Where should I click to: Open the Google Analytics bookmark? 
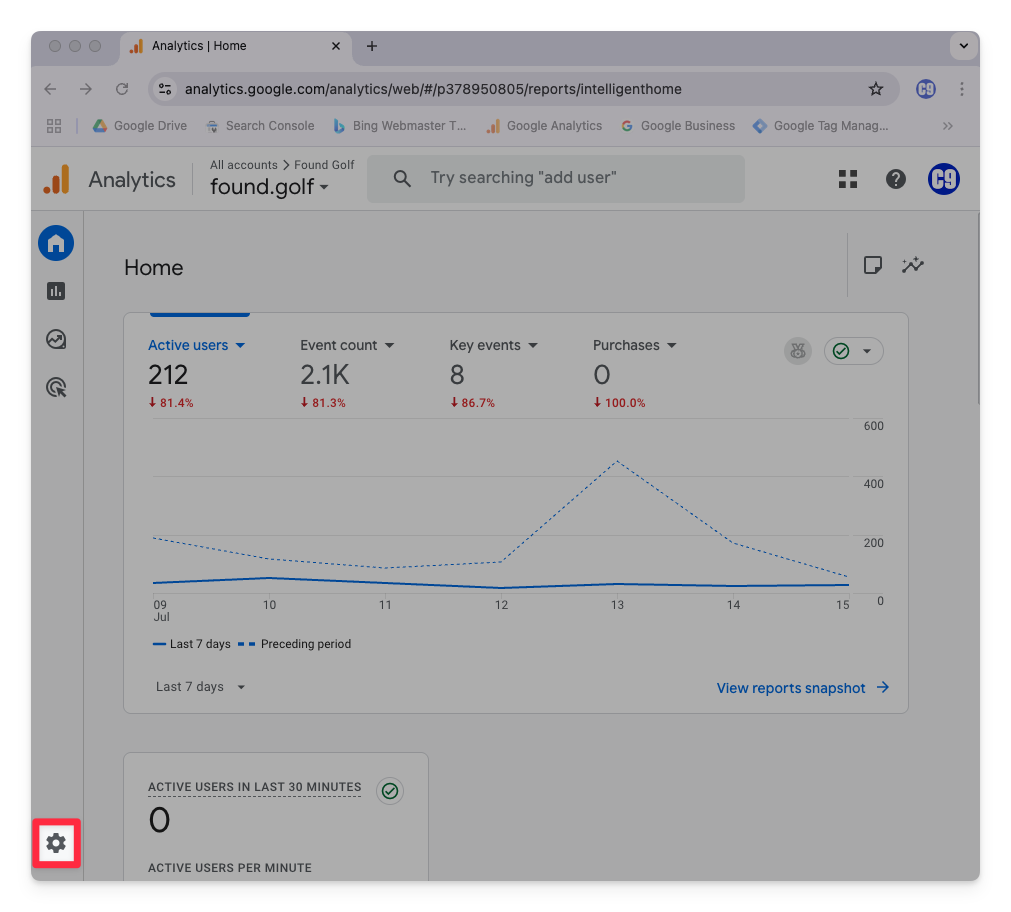point(544,126)
